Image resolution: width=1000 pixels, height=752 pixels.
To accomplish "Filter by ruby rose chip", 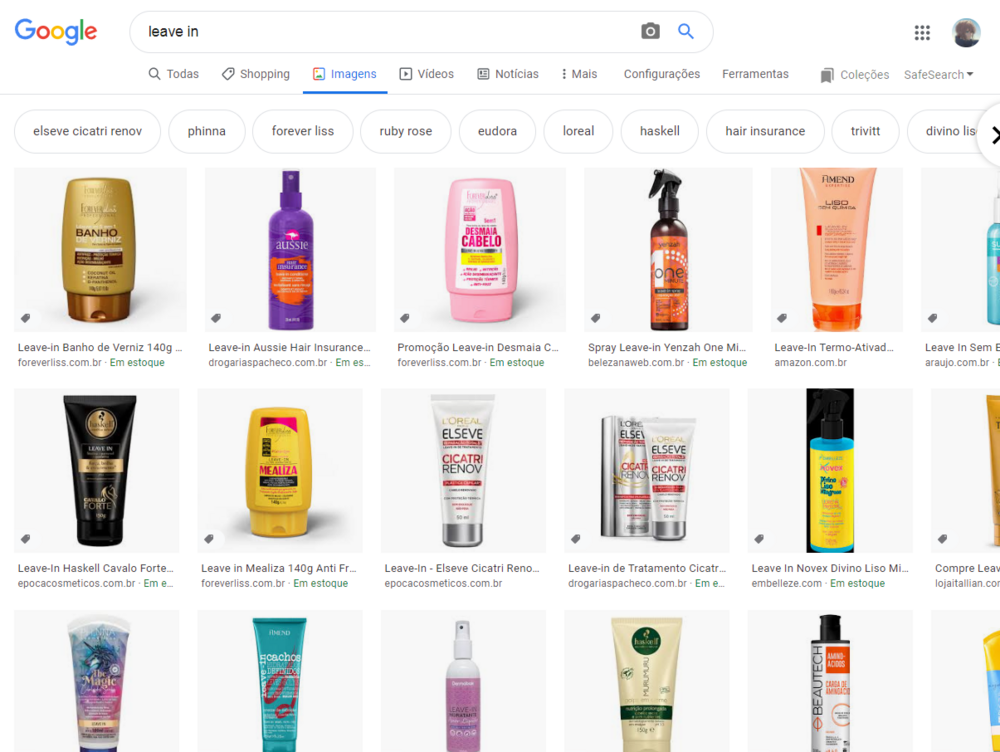I will 406,131.
